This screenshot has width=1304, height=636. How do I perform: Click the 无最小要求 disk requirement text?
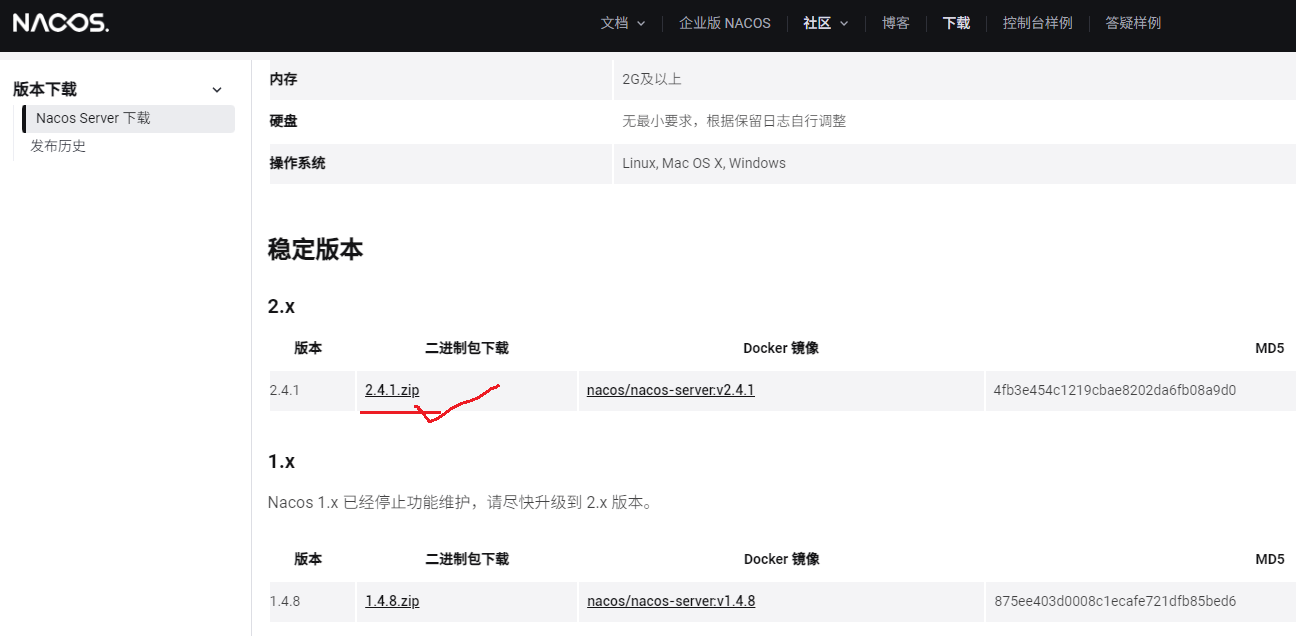tap(734, 121)
